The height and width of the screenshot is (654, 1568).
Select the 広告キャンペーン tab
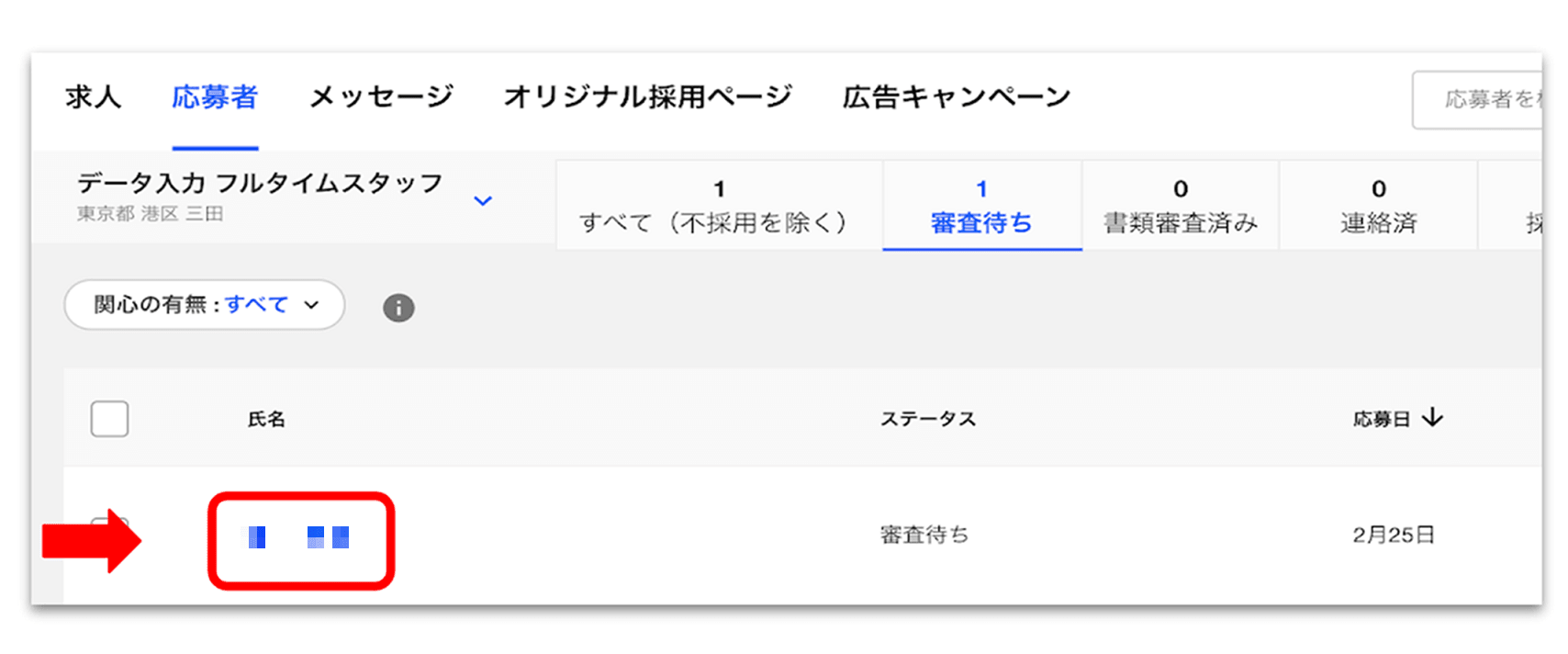(x=957, y=96)
